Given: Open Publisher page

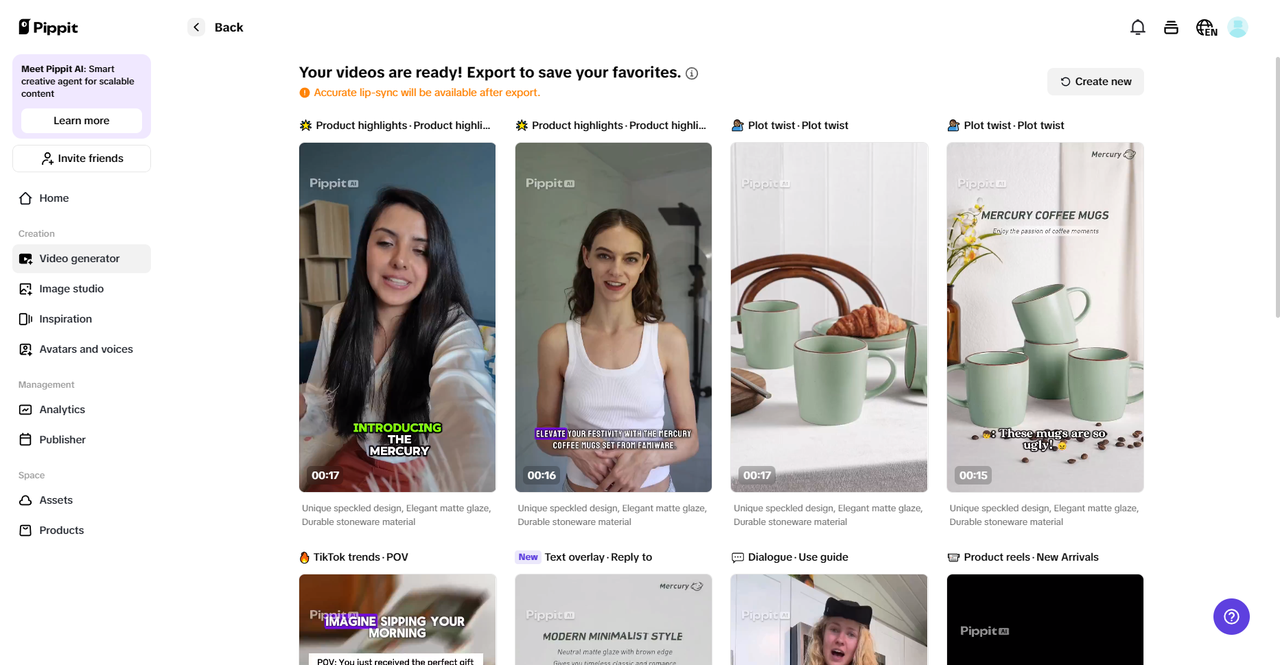Looking at the screenshot, I should [82, 440].
